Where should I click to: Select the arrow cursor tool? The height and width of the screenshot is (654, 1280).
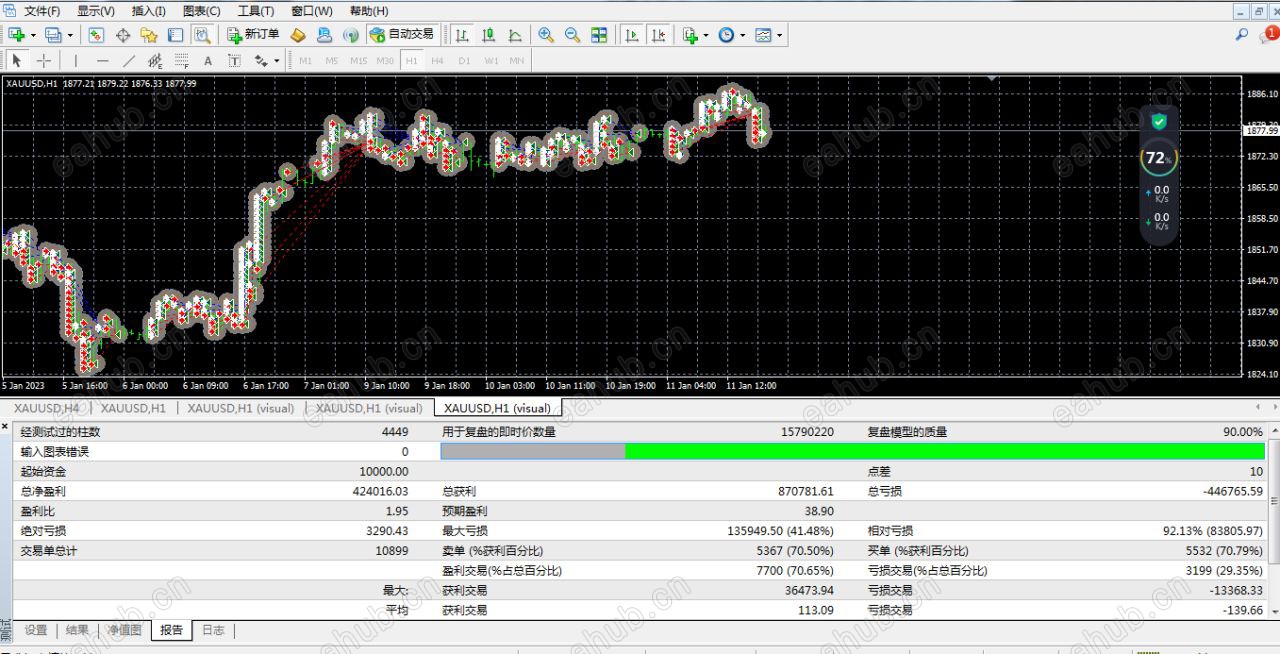tap(17, 60)
